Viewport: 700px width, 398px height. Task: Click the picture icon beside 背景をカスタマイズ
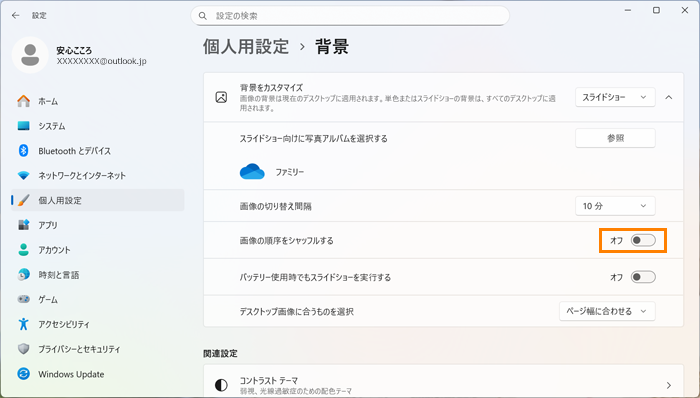point(221,97)
